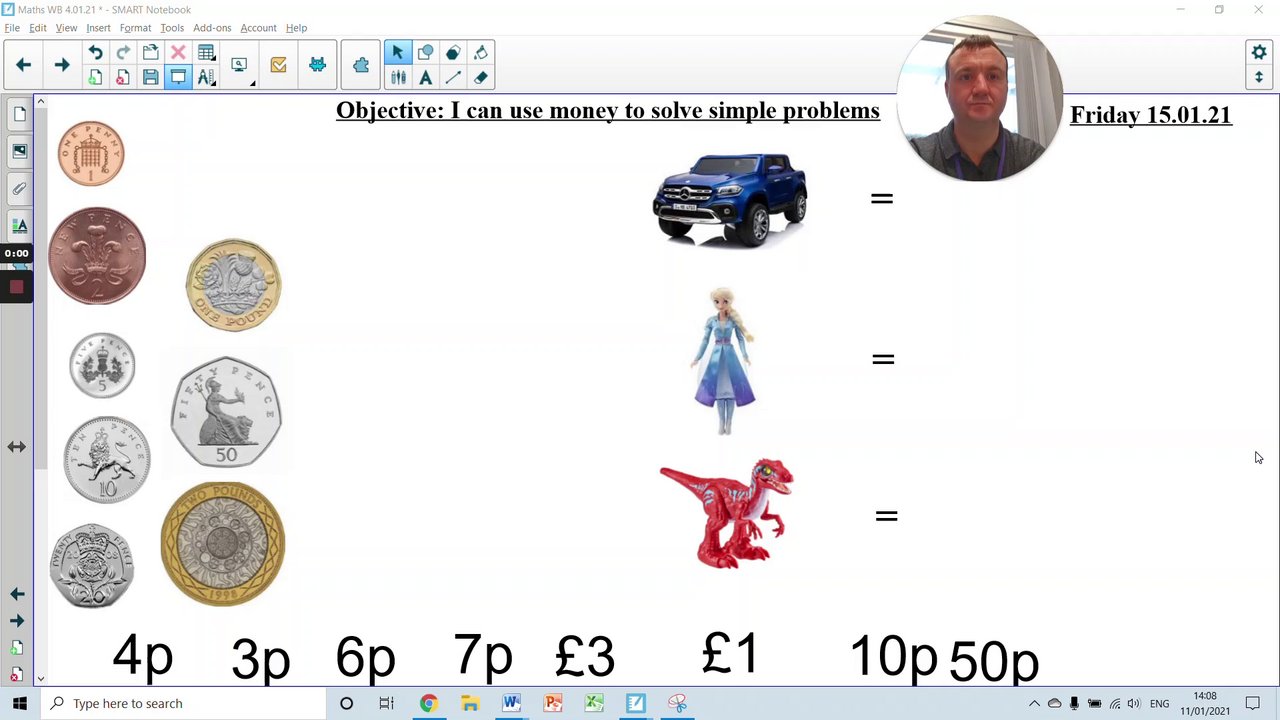This screenshot has width=1280, height=720.
Task: Select the Eraser tool
Action: [481, 77]
